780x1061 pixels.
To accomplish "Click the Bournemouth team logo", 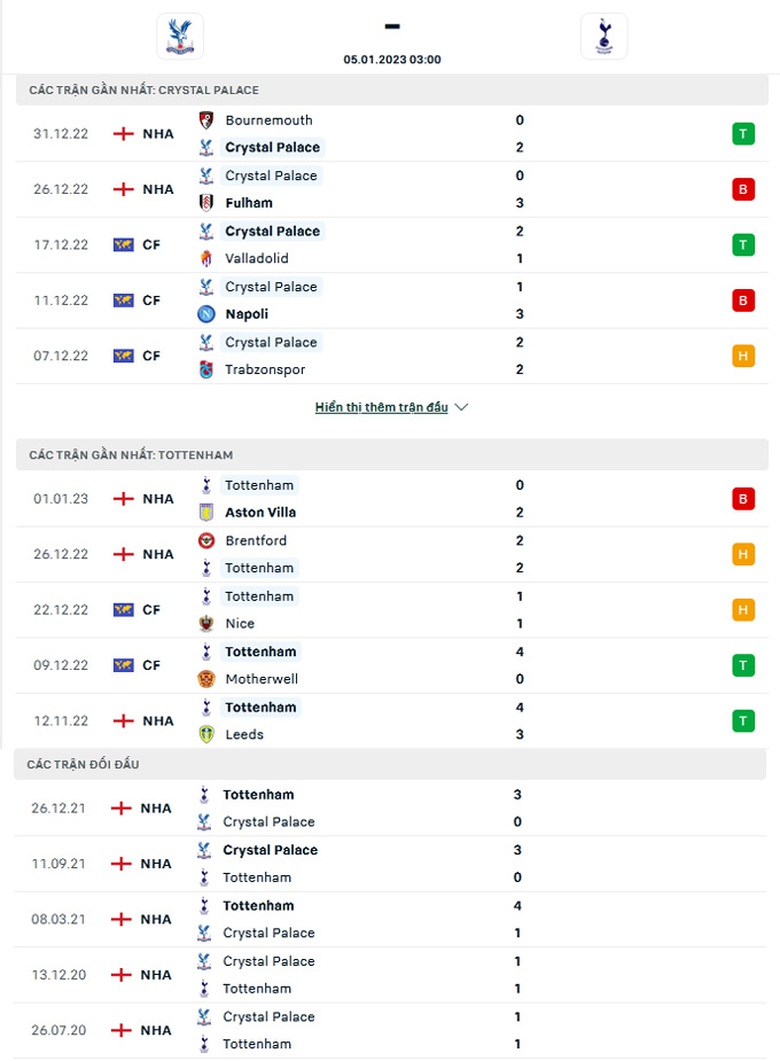I will (x=207, y=120).
